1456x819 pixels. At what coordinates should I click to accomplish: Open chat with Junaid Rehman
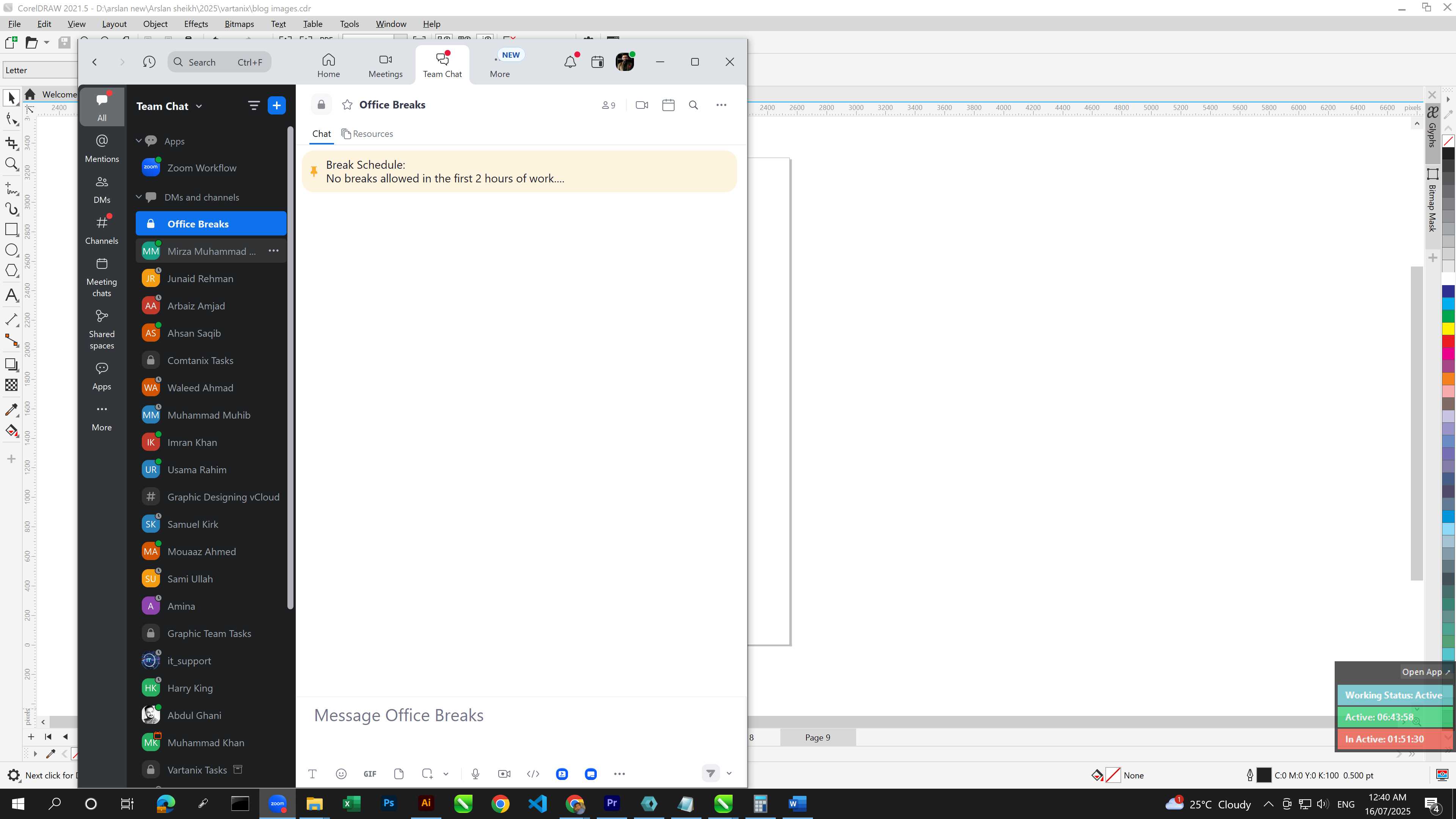(211, 279)
